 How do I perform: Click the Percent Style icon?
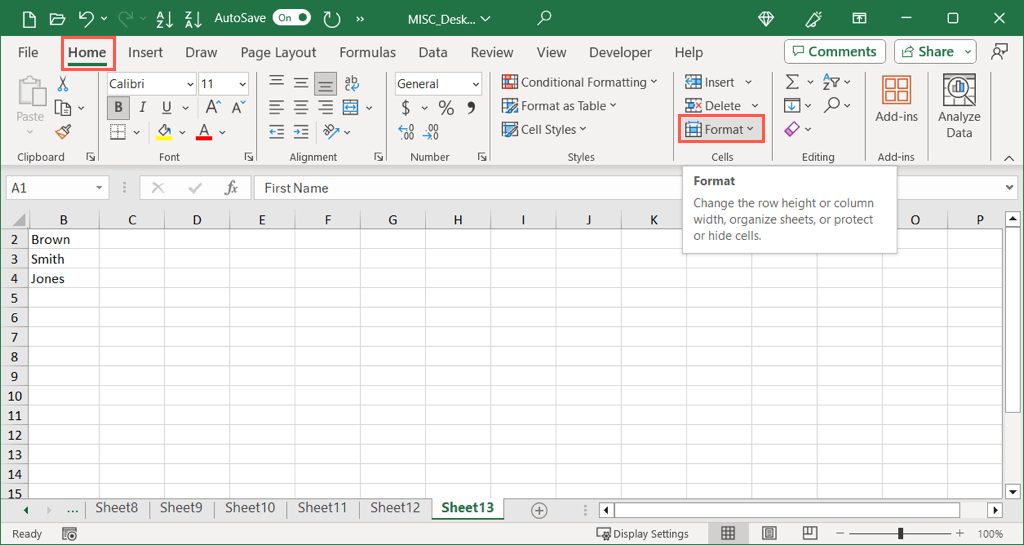(446, 108)
